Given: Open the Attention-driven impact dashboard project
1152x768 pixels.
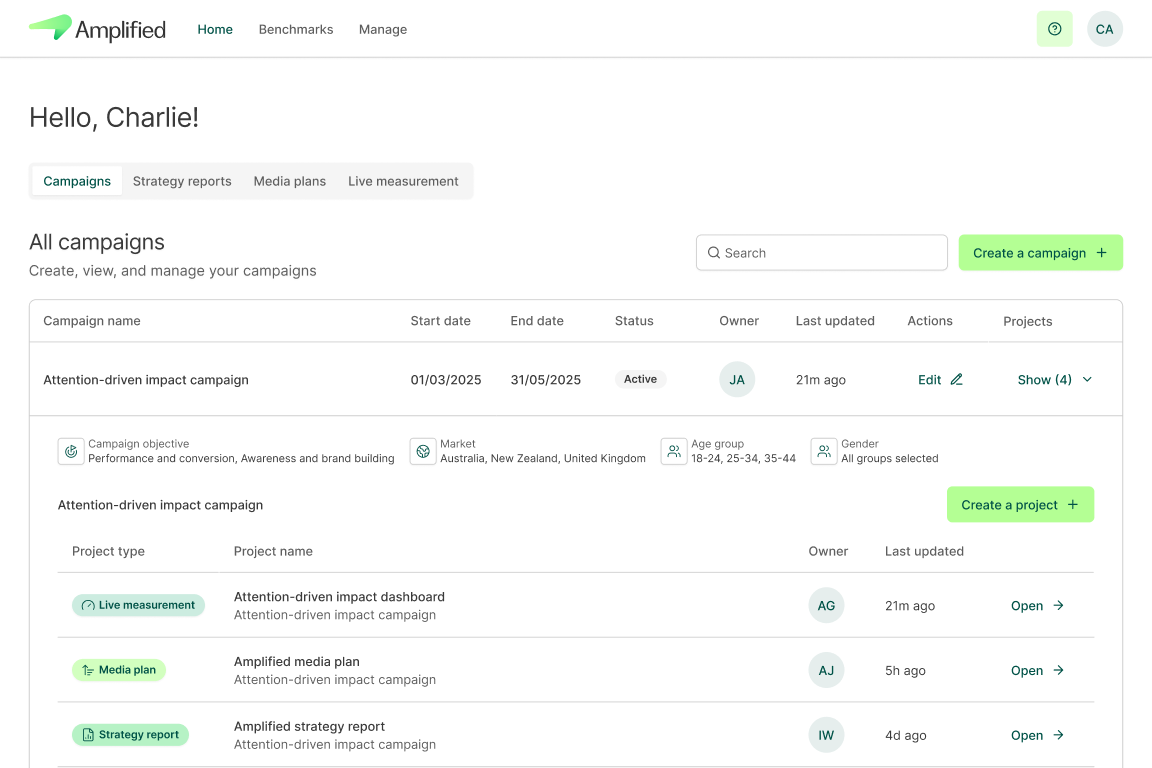Looking at the screenshot, I should [x=1037, y=606].
